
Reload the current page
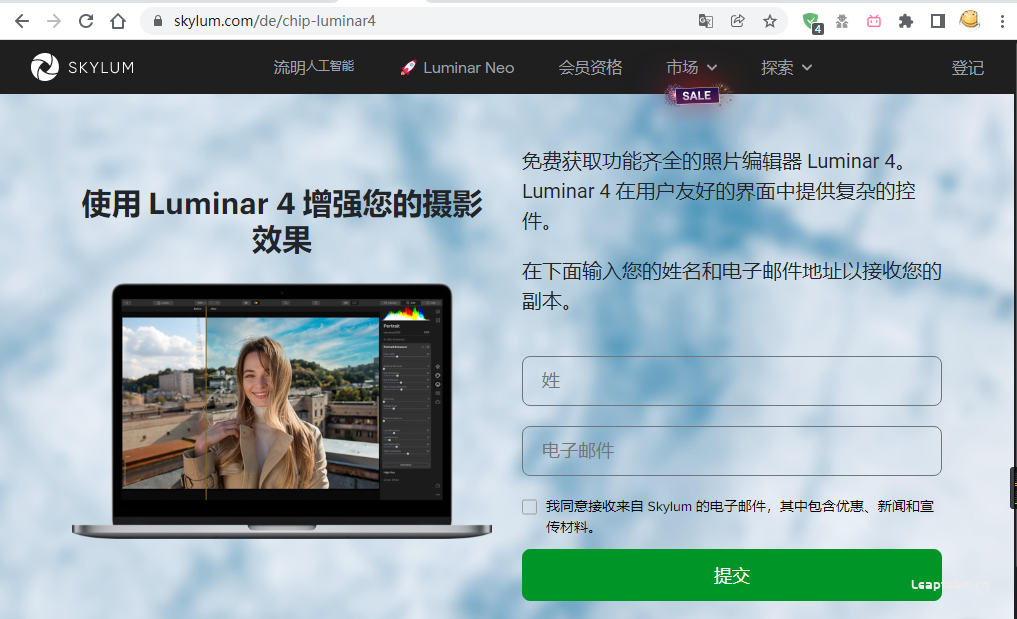pos(86,21)
